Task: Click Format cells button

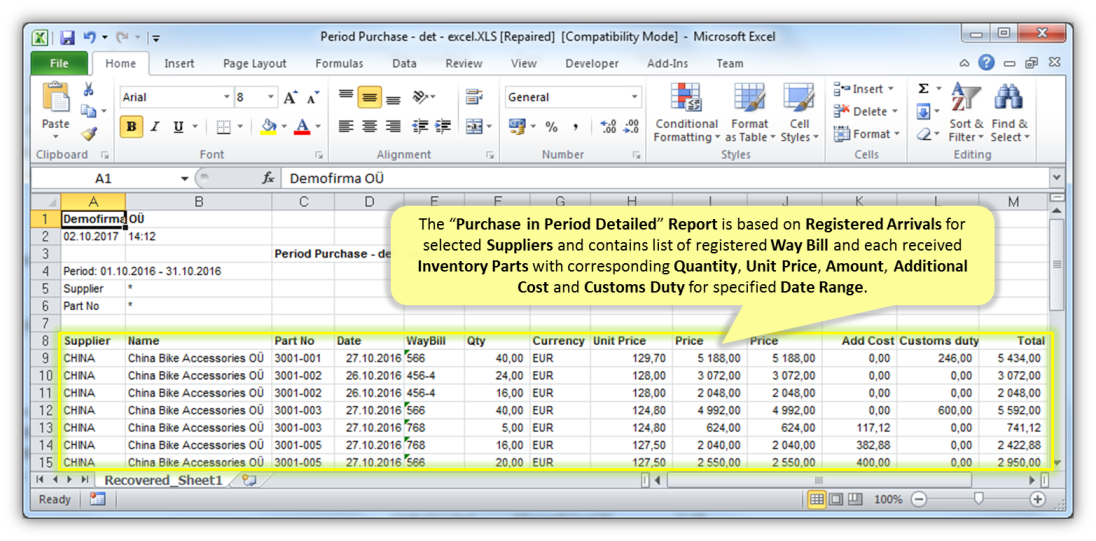Action: pyautogui.click(x=867, y=134)
